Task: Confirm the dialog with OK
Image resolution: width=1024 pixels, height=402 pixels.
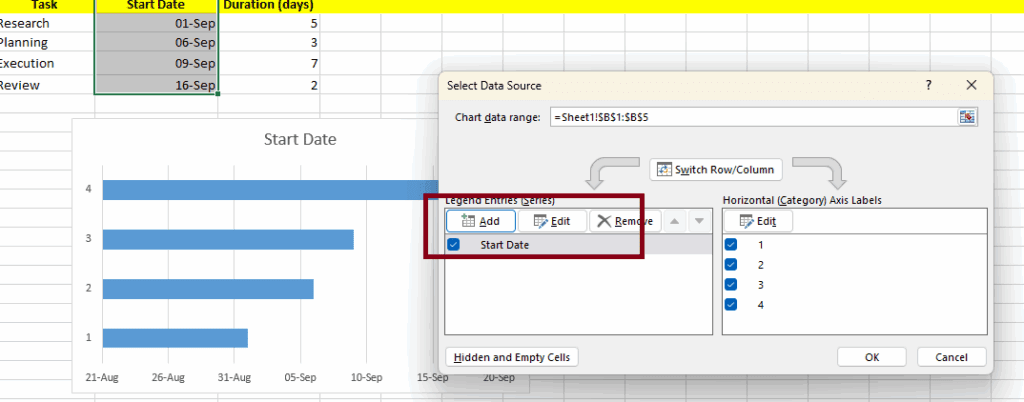Action: point(872,357)
